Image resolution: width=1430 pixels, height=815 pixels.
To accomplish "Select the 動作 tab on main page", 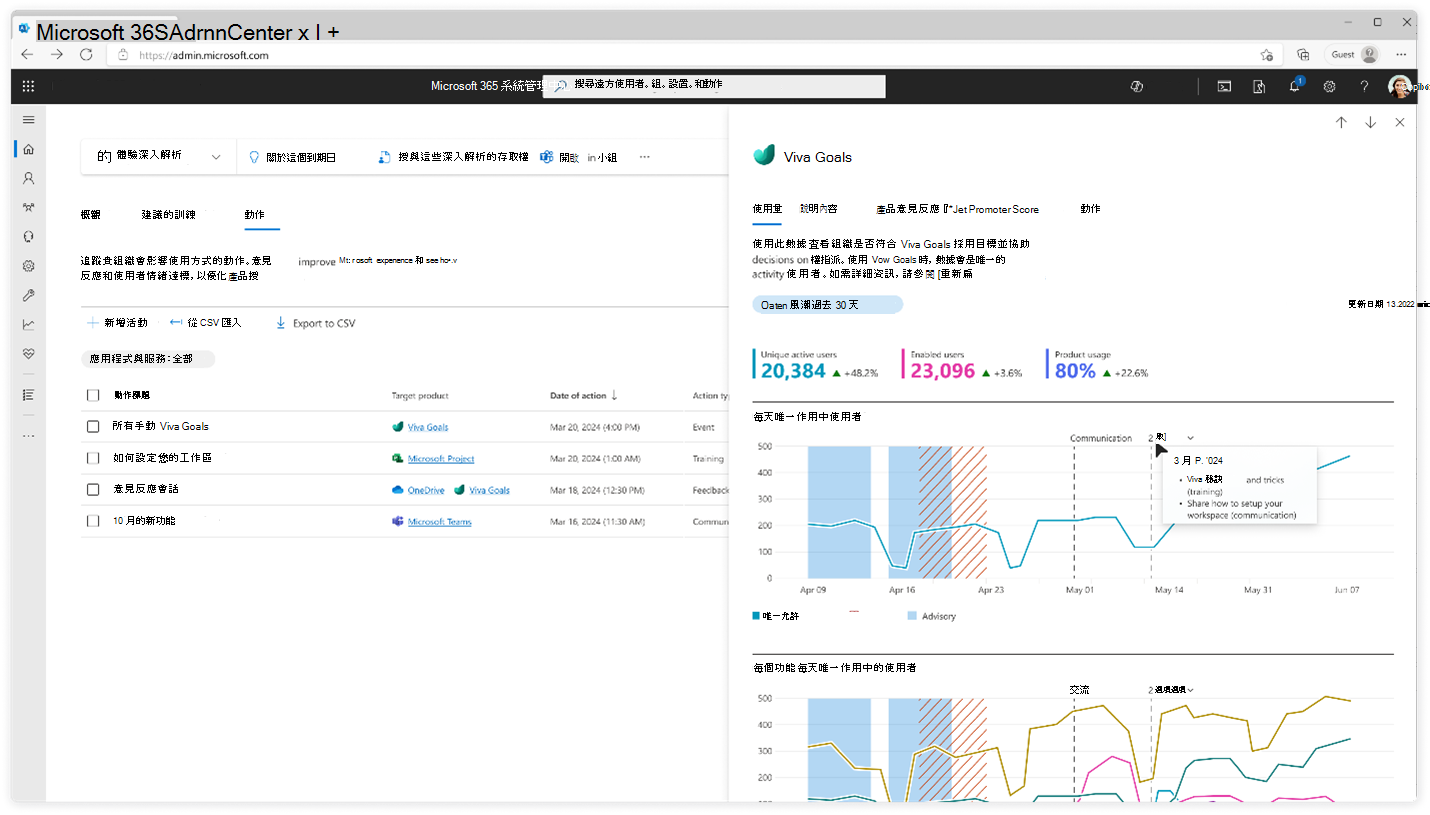I will coord(255,214).
